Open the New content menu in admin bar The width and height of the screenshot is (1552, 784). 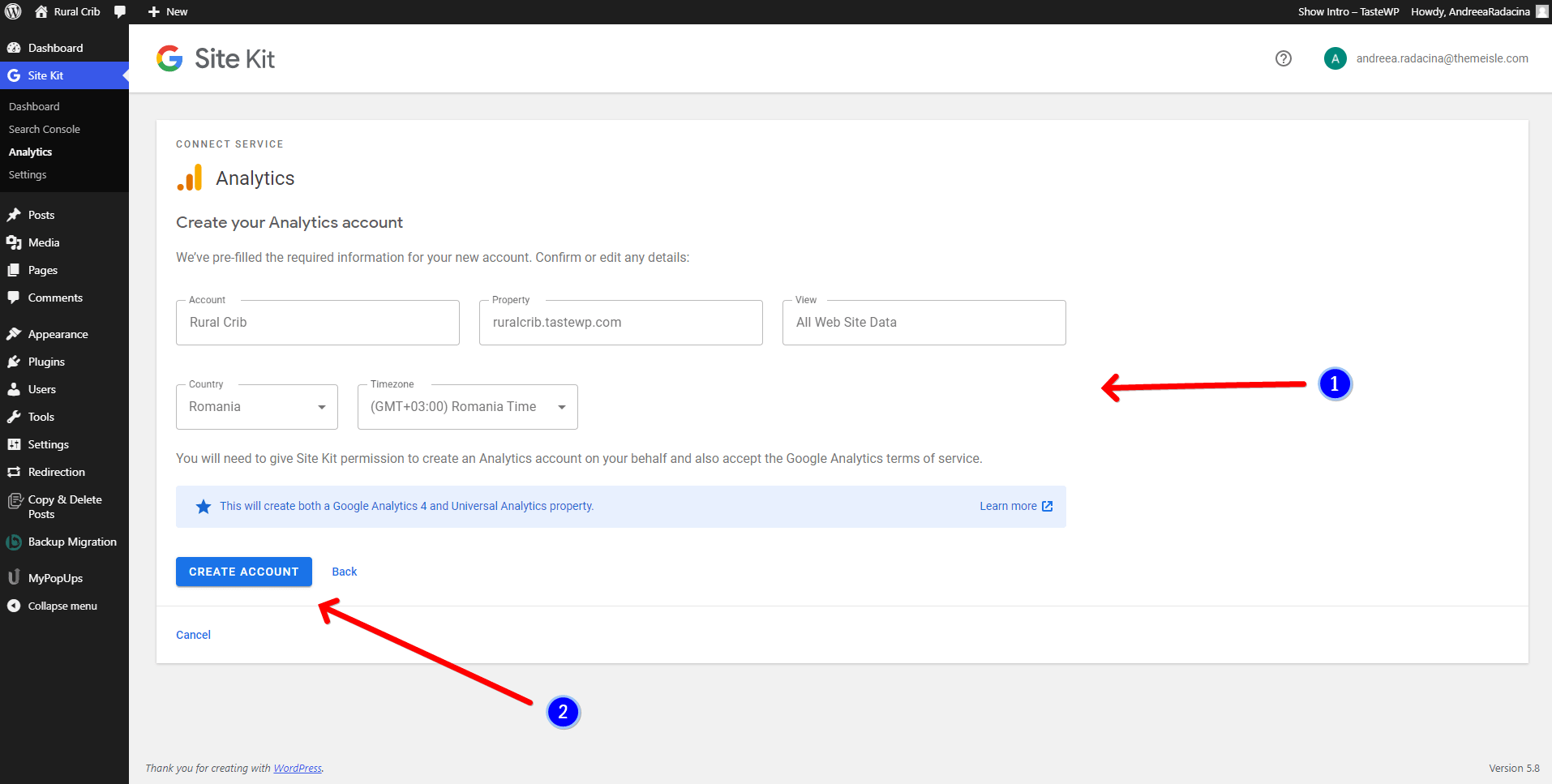[168, 11]
